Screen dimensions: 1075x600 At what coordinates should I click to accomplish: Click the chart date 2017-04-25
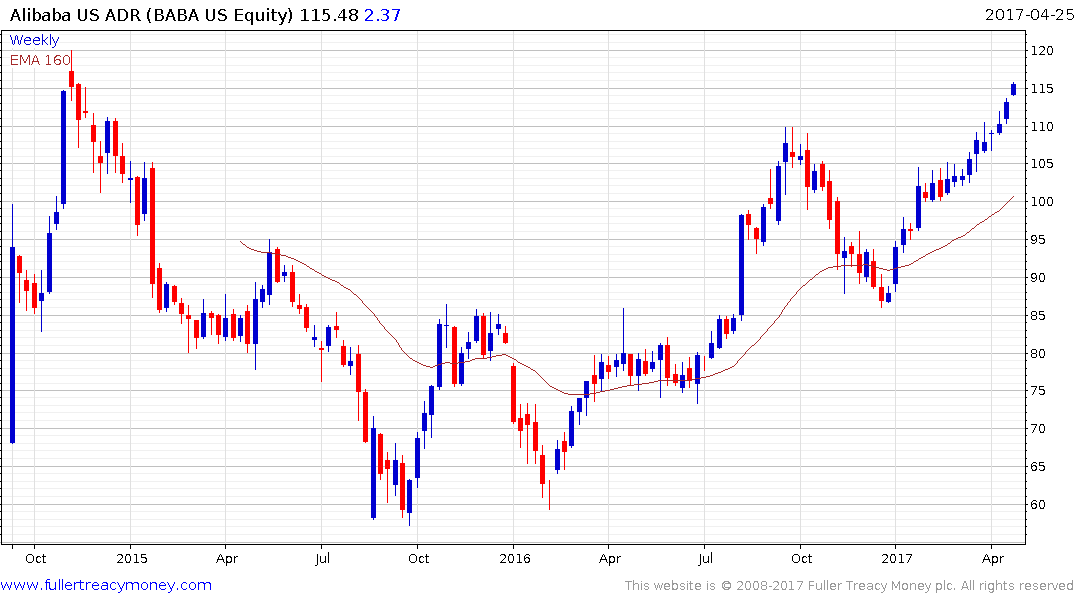(1029, 15)
